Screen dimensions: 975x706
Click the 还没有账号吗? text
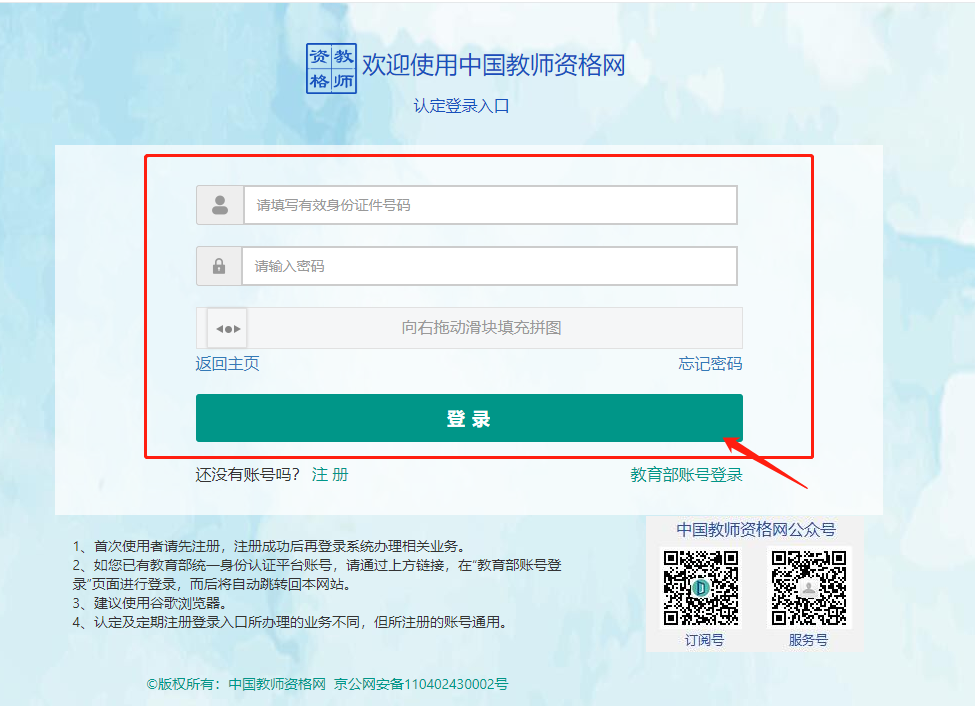[x=247, y=475]
